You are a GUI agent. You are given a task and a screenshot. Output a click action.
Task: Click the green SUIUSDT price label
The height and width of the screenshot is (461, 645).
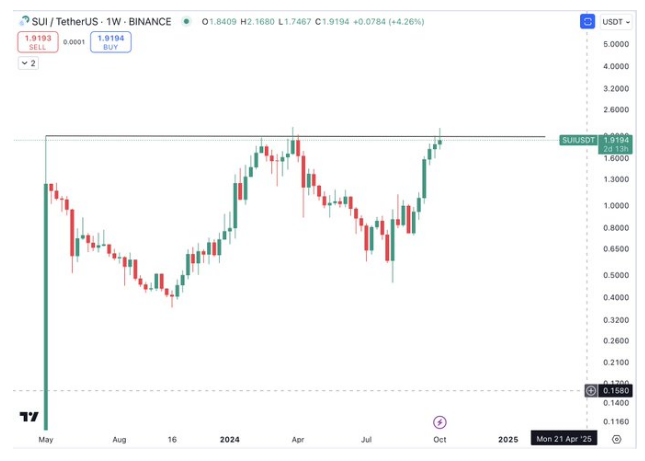coord(579,140)
